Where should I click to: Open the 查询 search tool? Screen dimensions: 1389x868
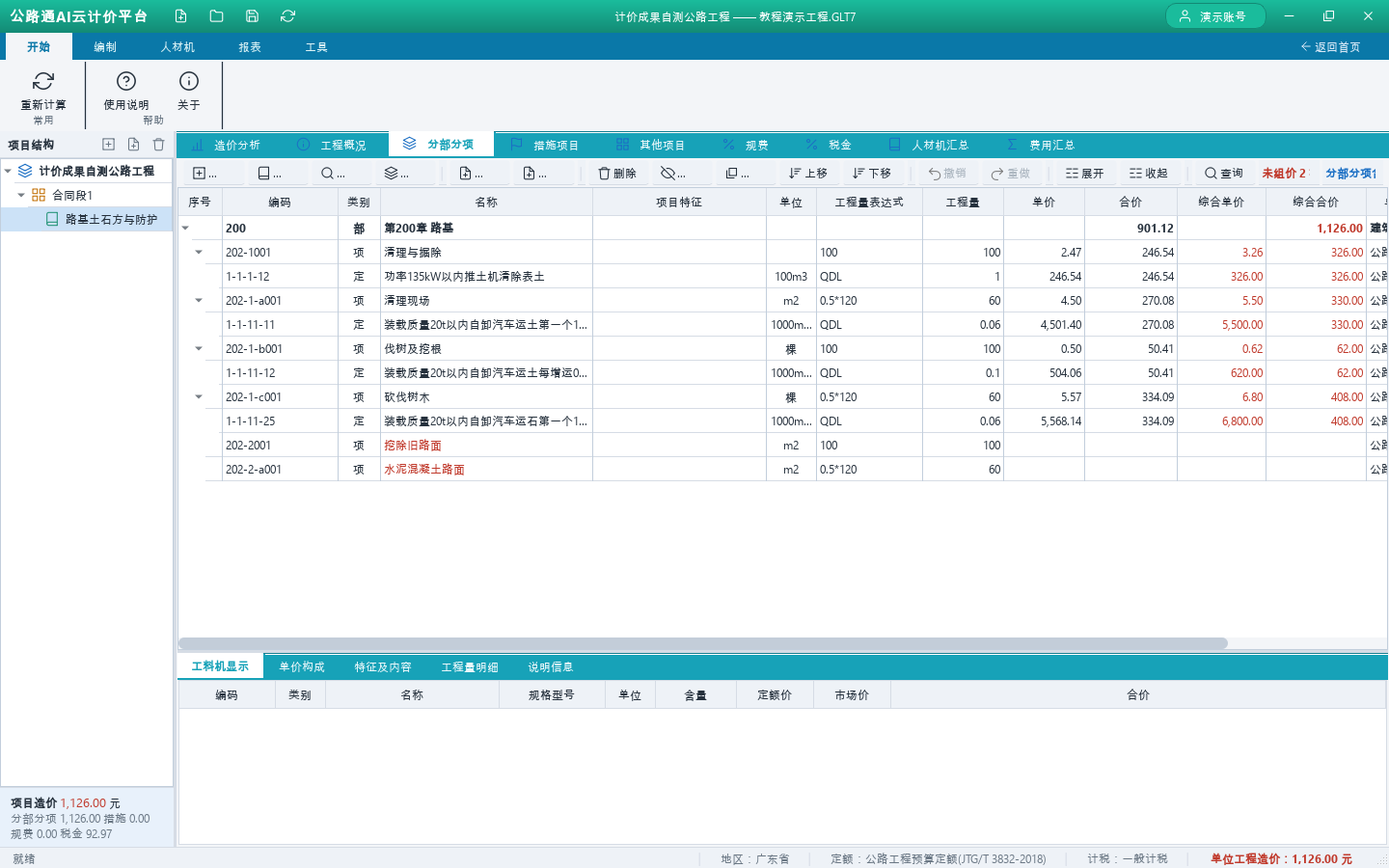click(1223, 174)
